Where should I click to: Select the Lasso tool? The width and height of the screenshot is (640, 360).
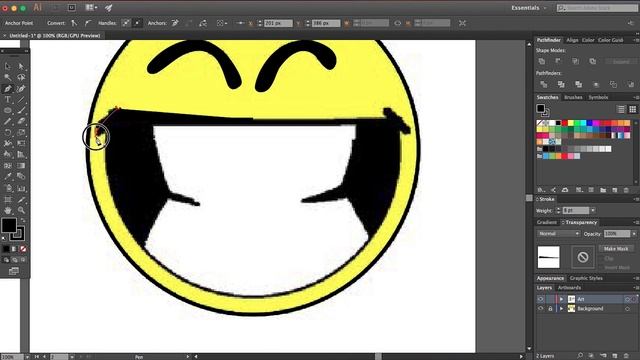[21, 77]
